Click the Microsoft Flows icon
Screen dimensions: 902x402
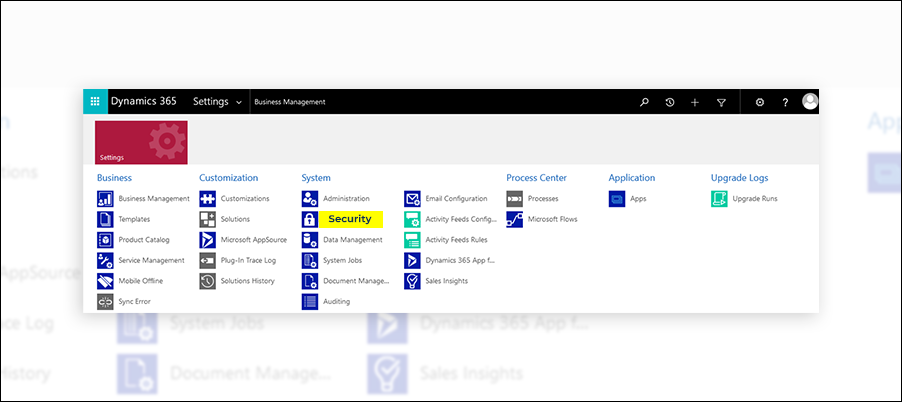pyautogui.click(x=515, y=220)
